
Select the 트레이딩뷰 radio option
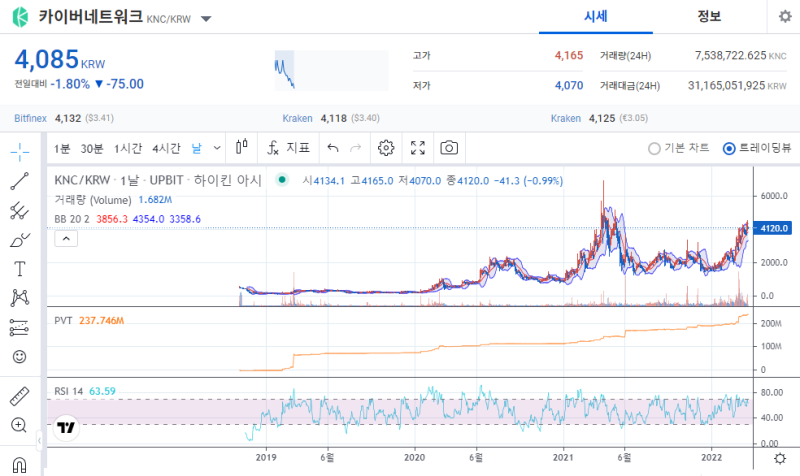[757, 148]
